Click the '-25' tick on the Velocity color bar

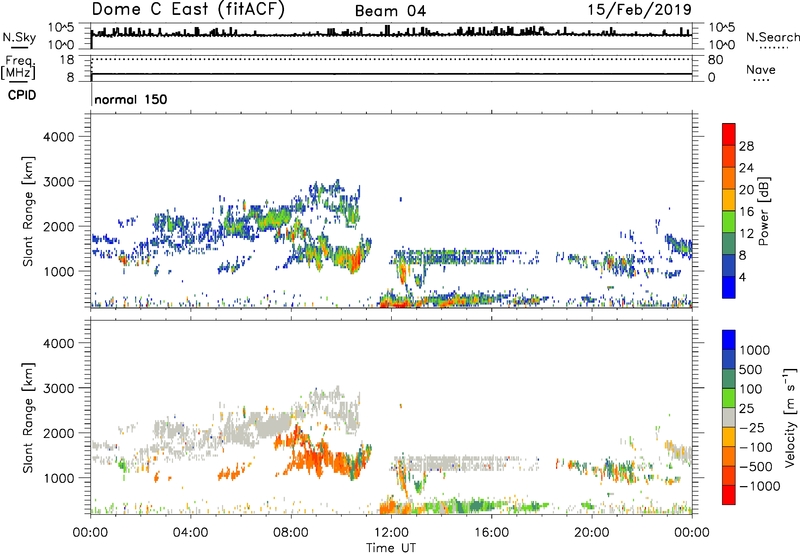(753, 428)
